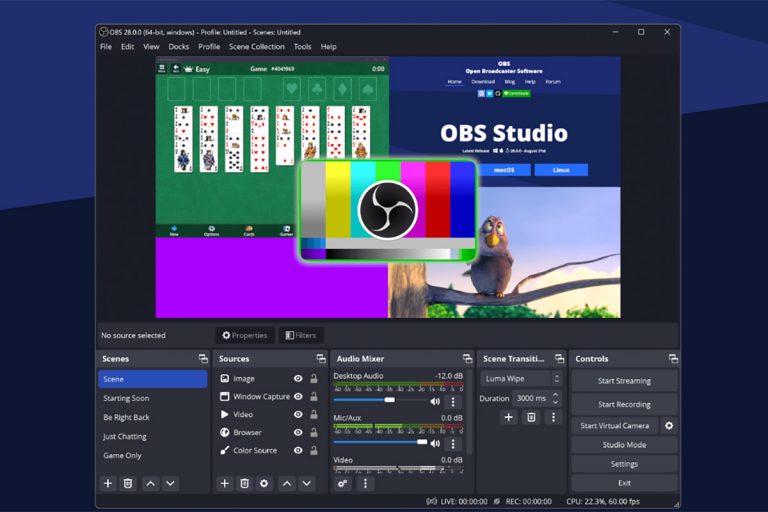Open virtual camera settings gear
Screen dimensions: 768x512
click(x=669, y=426)
